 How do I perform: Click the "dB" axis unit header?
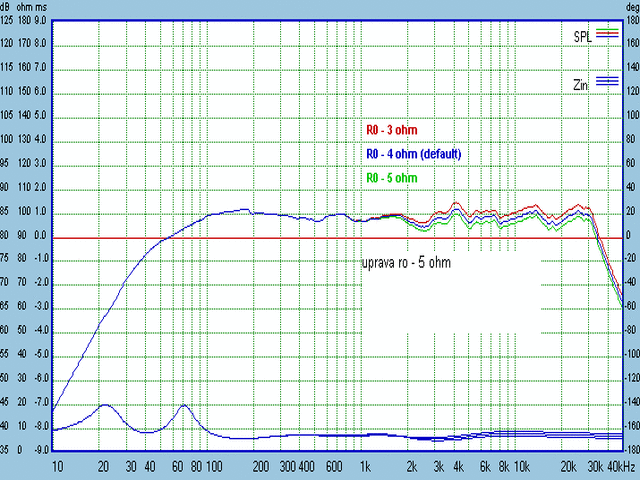pos(4,7)
